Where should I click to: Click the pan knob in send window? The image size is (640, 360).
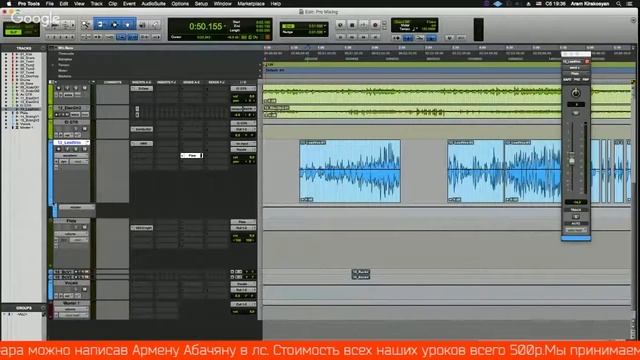pyautogui.click(x=576, y=93)
